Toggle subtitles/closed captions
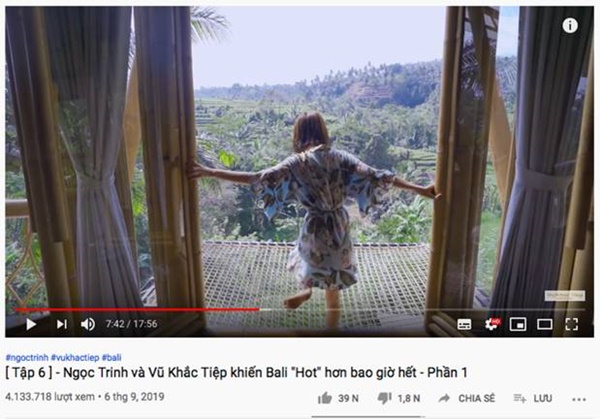This screenshot has height=419, width=600. pyautogui.click(x=464, y=324)
